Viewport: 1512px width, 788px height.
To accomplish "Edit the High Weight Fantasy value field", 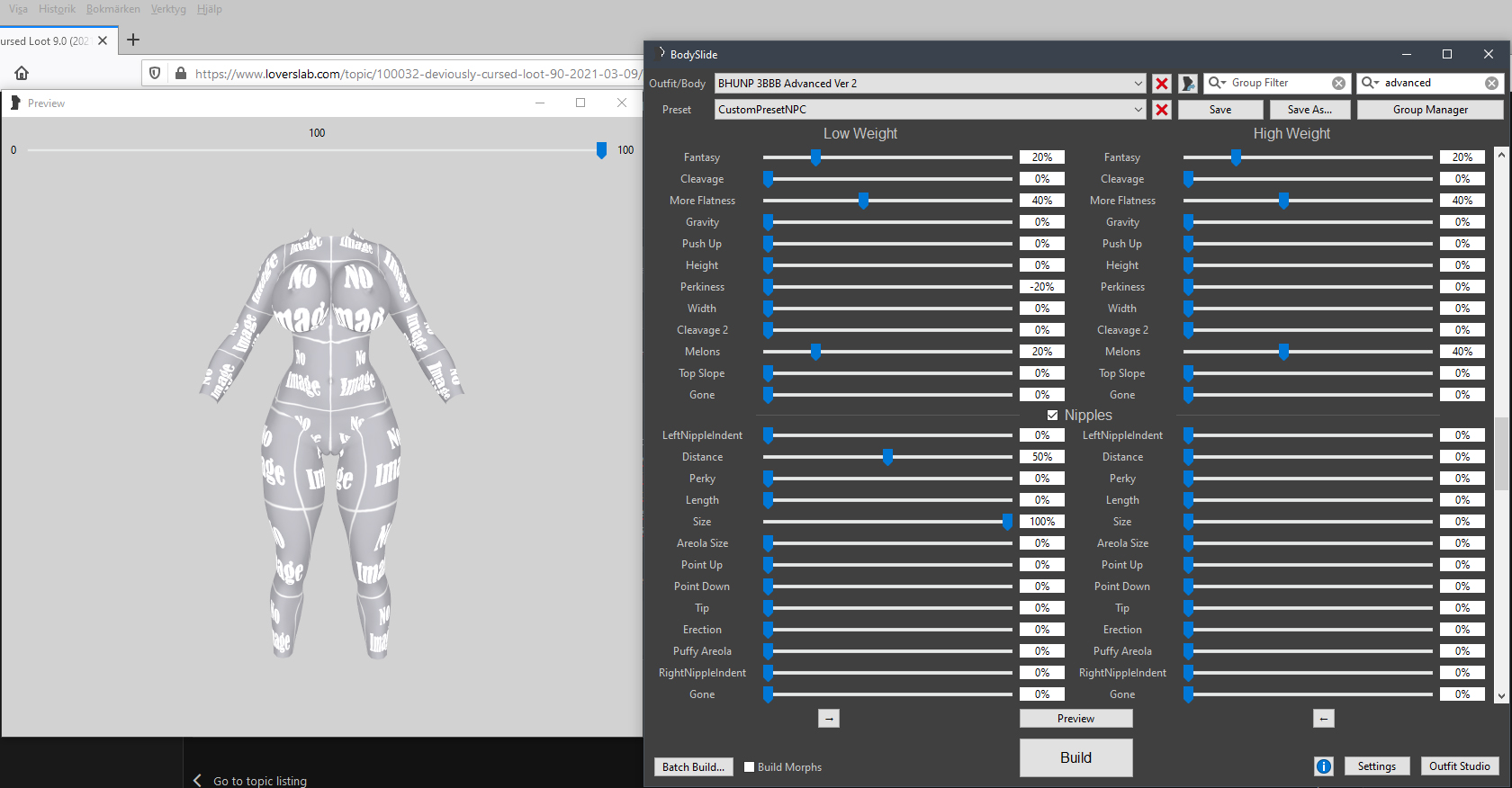I will (x=1462, y=157).
